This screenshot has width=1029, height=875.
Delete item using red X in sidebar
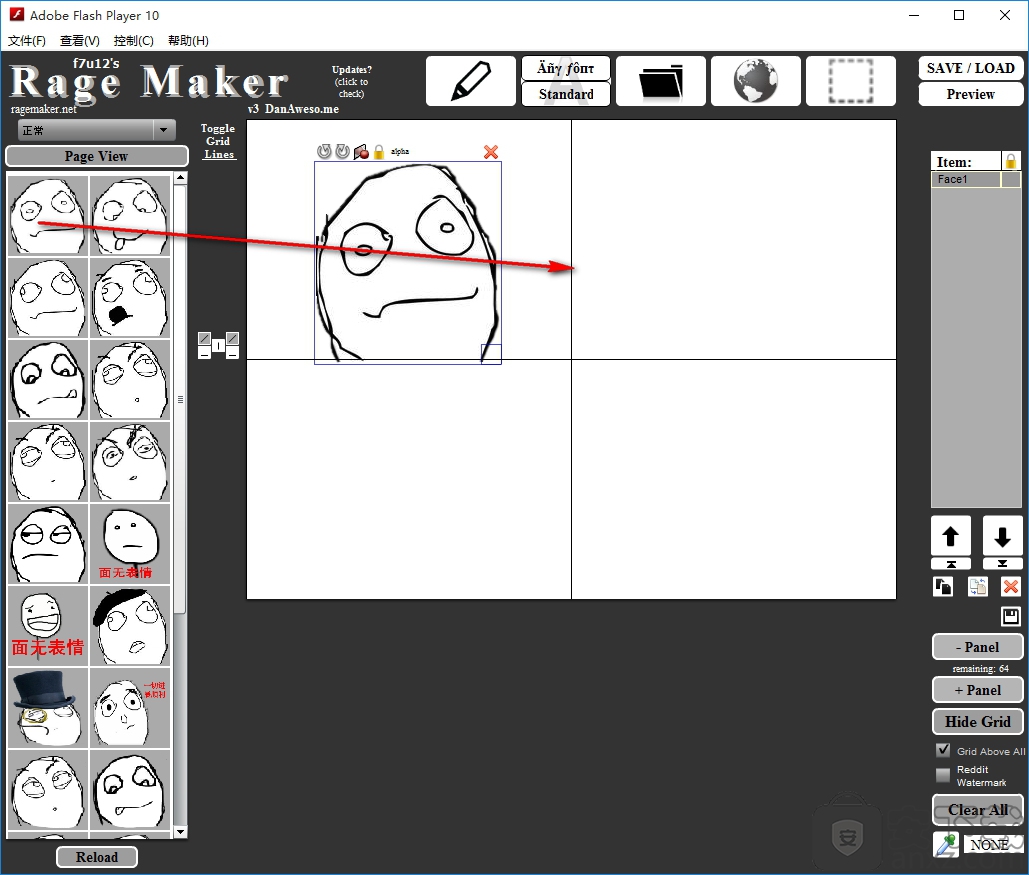tap(1011, 586)
